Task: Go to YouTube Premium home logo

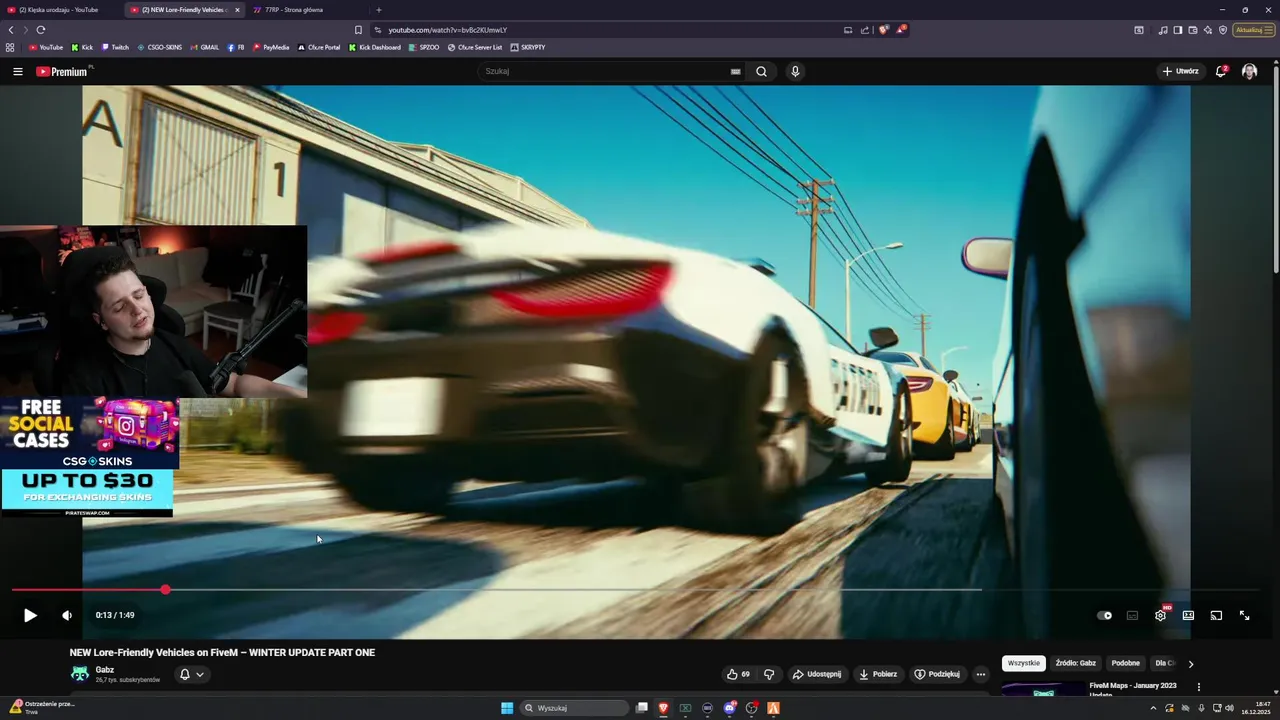Action: pos(63,71)
